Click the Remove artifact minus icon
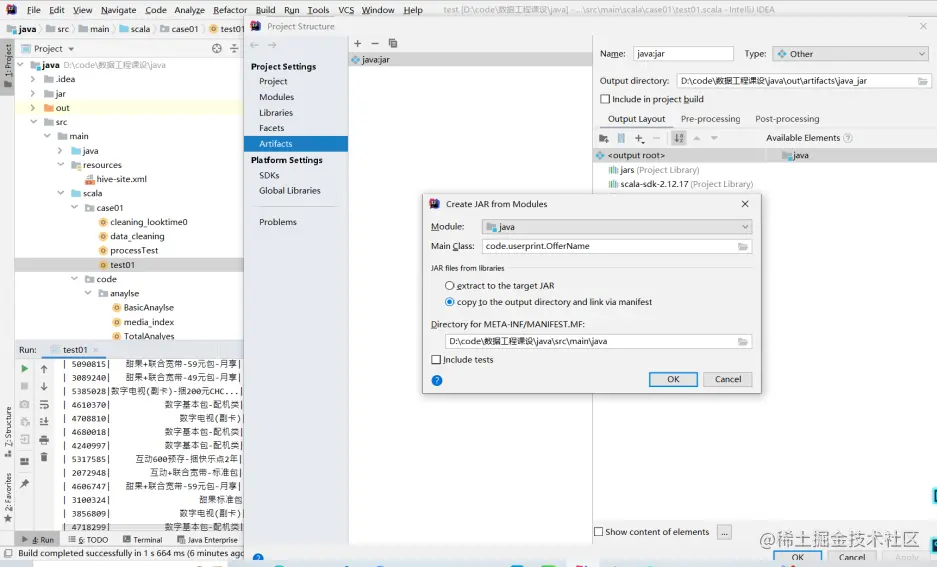 375,43
